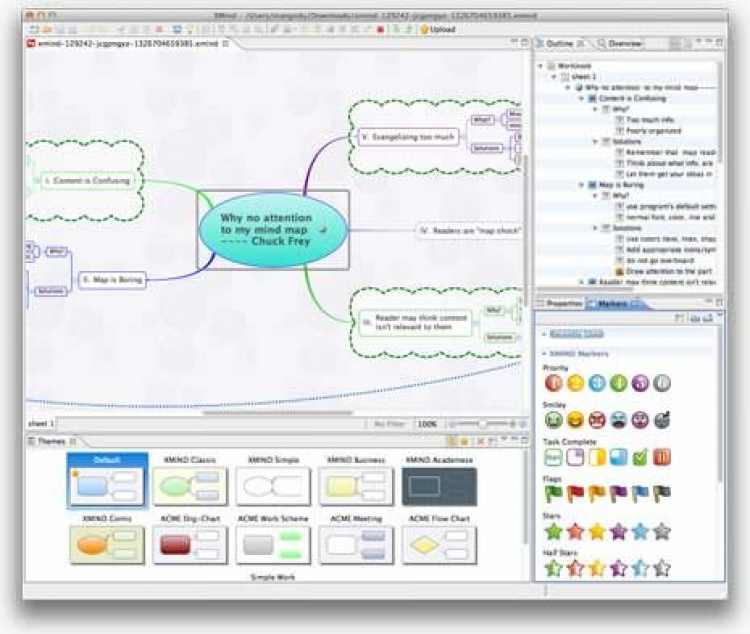This screenshot has height=634, width=750.
Task: Switch to the Overview tab
Action: (x=620, y=44)
